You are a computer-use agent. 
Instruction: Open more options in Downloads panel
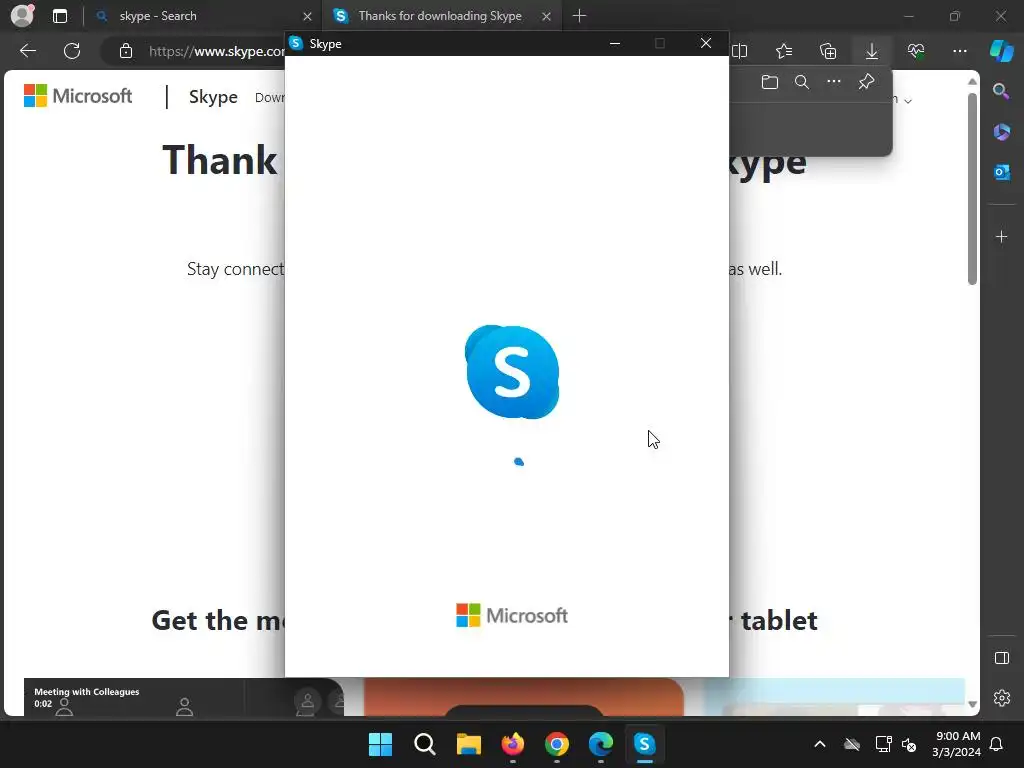(834, 82)
